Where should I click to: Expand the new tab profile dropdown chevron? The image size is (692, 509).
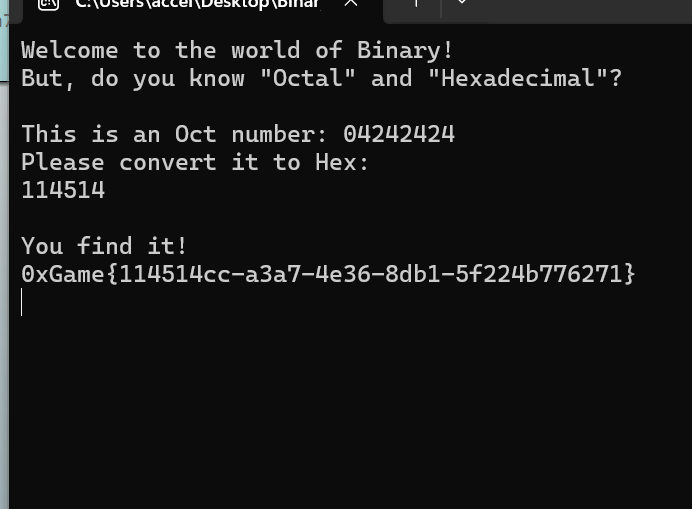pos(462,3)
